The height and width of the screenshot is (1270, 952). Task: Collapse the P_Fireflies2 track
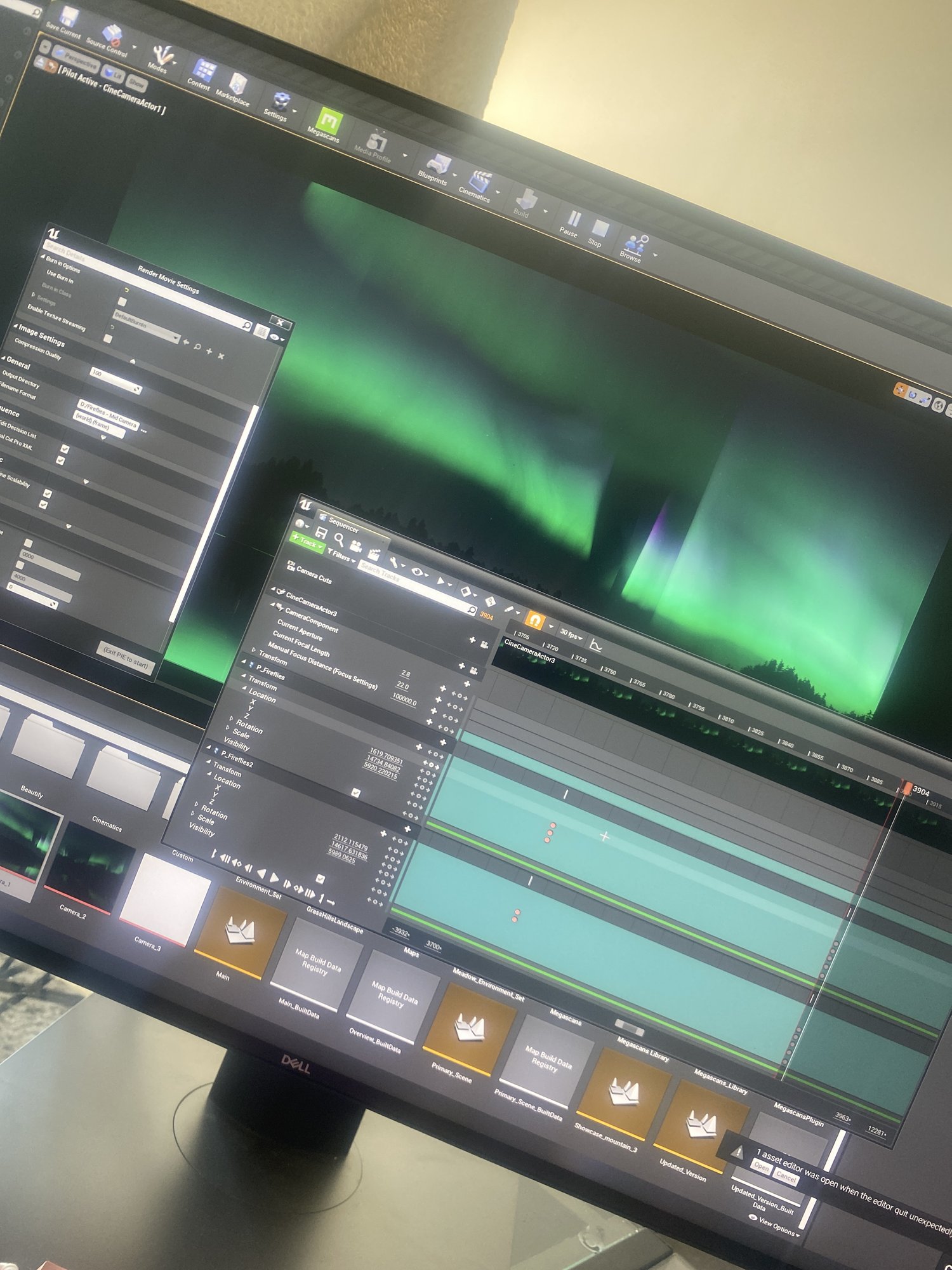point(209,747)
